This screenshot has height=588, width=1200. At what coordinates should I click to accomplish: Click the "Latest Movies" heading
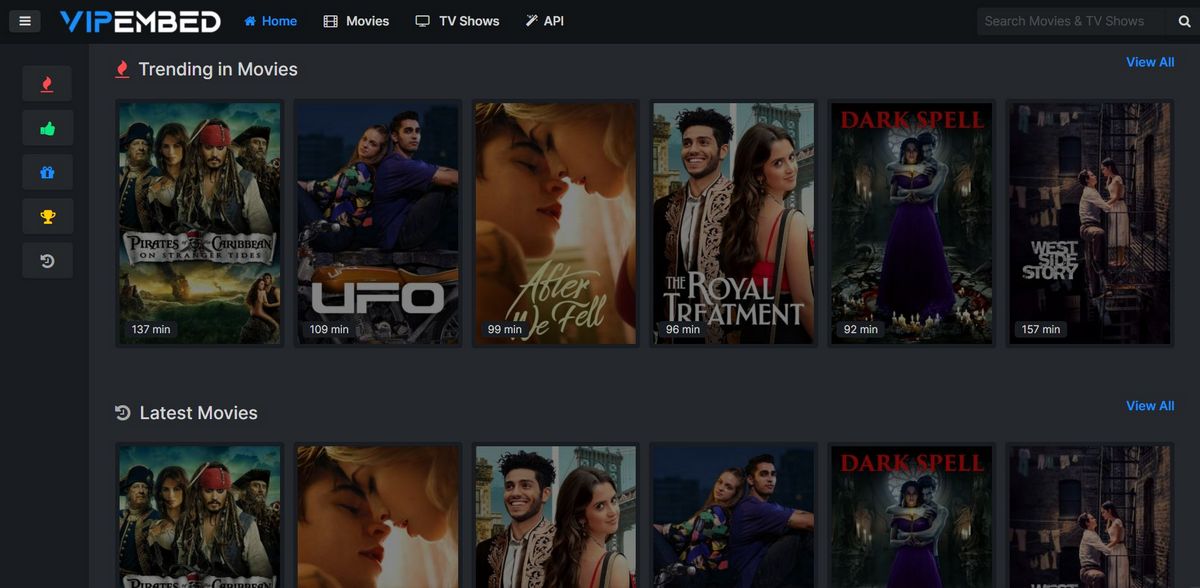coord(198,413)
